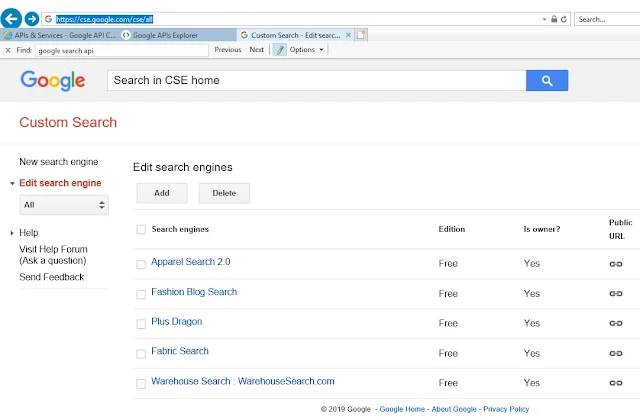Check the Plus Dragon checkbox
Viewport: 640px width, 420px height.
[x=141, y=324]
